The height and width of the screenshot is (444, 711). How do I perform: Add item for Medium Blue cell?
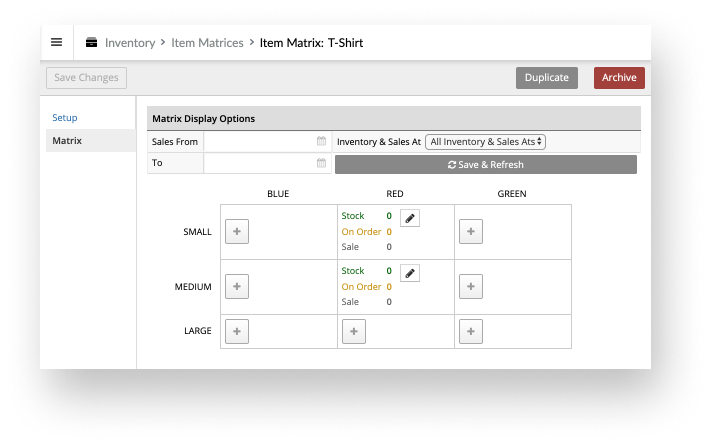[237, 286]
